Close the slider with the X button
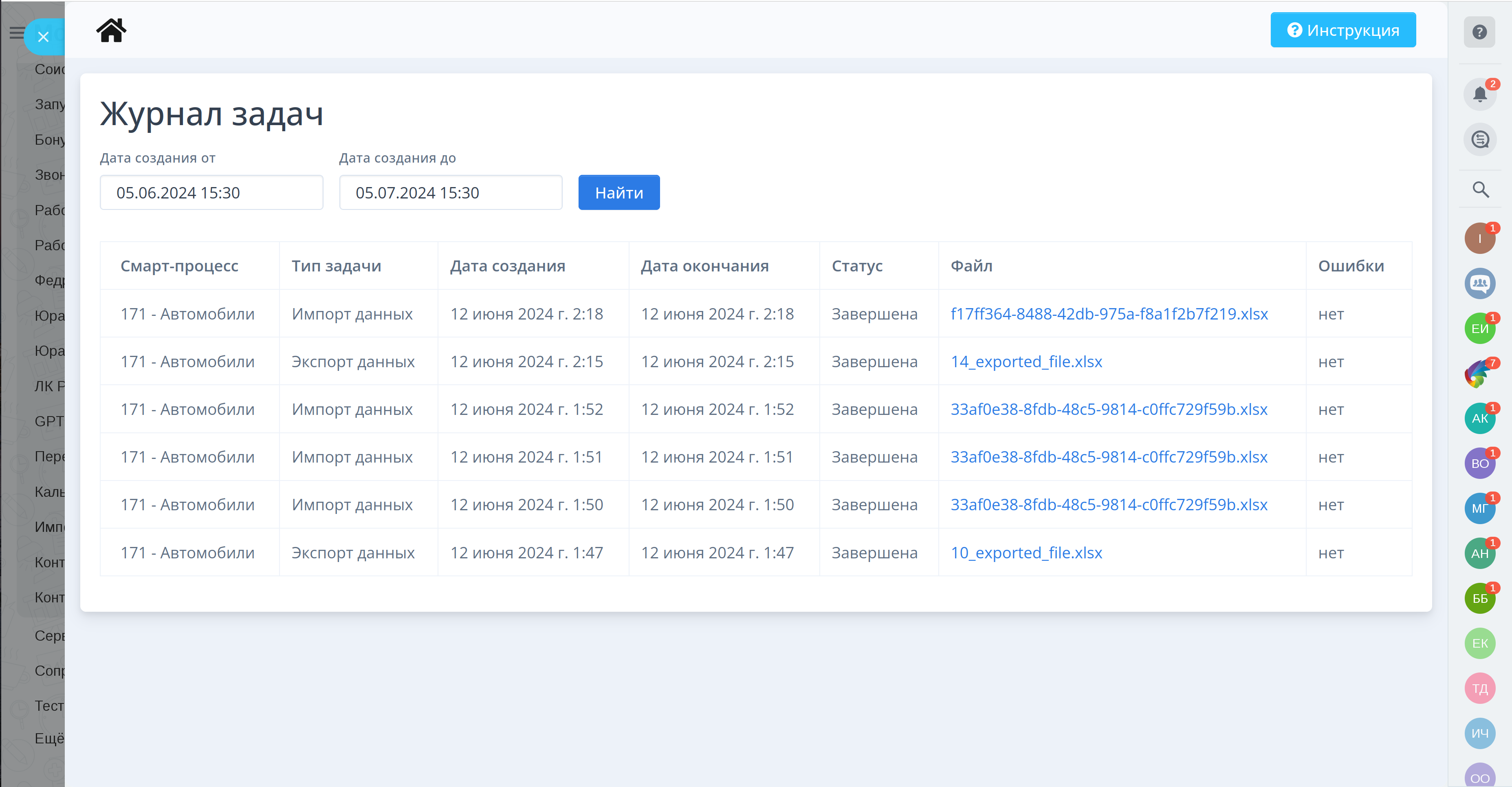 click(x=43, y=37)
